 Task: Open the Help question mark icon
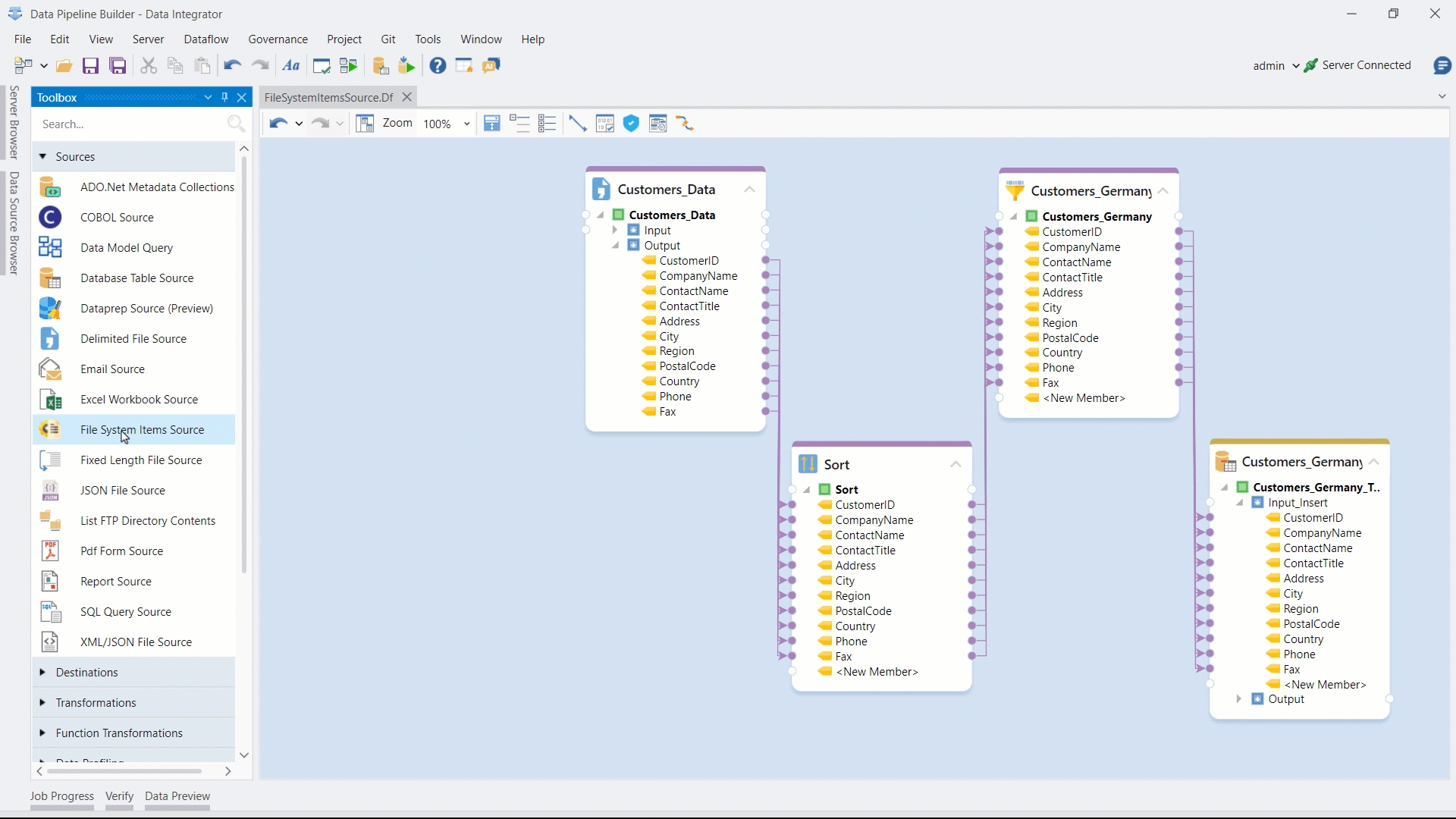tap(438, 66)
